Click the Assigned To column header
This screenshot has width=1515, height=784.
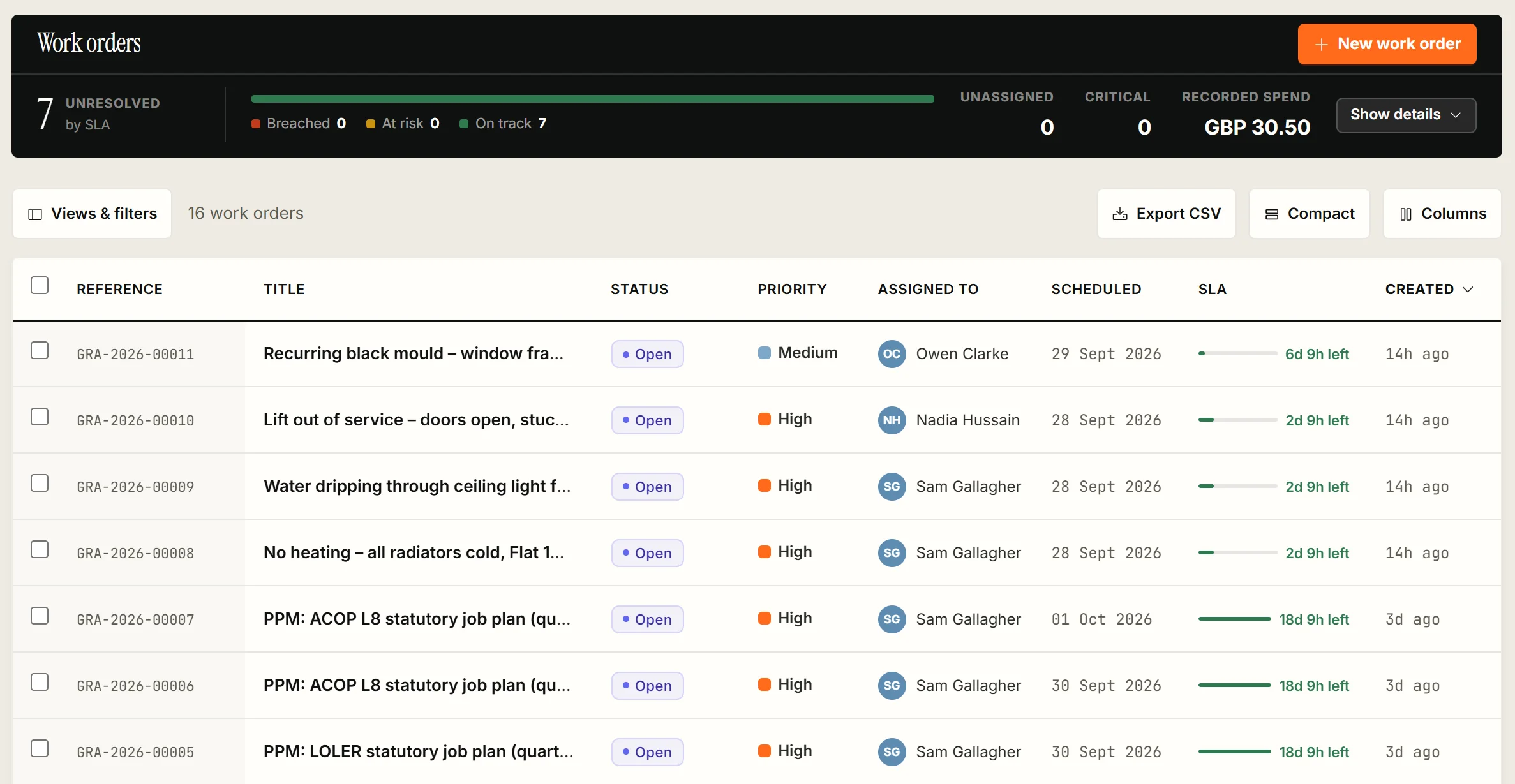pyautogui.click(x=928, y=290)
